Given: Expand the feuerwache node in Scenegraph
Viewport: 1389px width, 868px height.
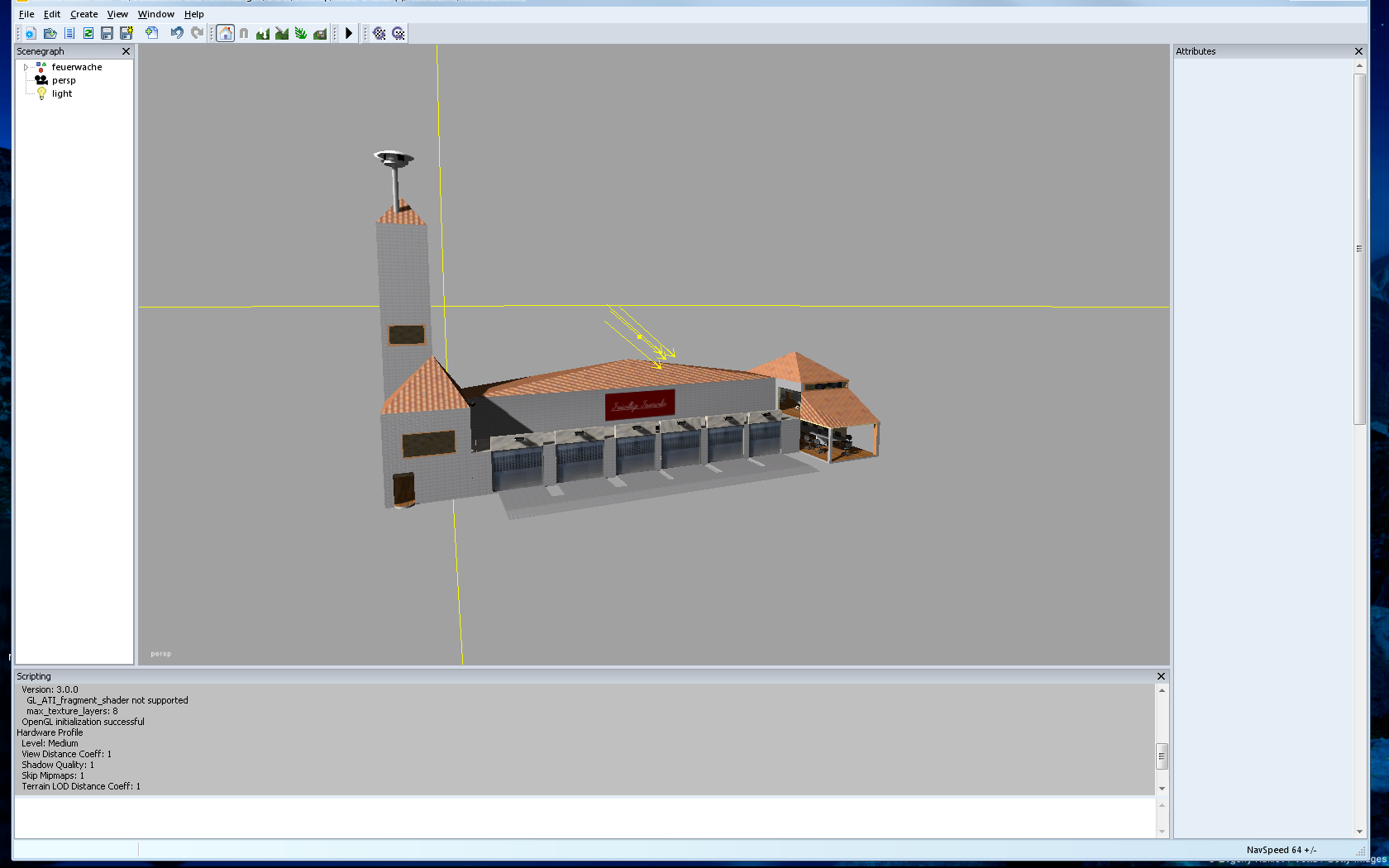Looking at the screenshot, I should pos(26,67).
